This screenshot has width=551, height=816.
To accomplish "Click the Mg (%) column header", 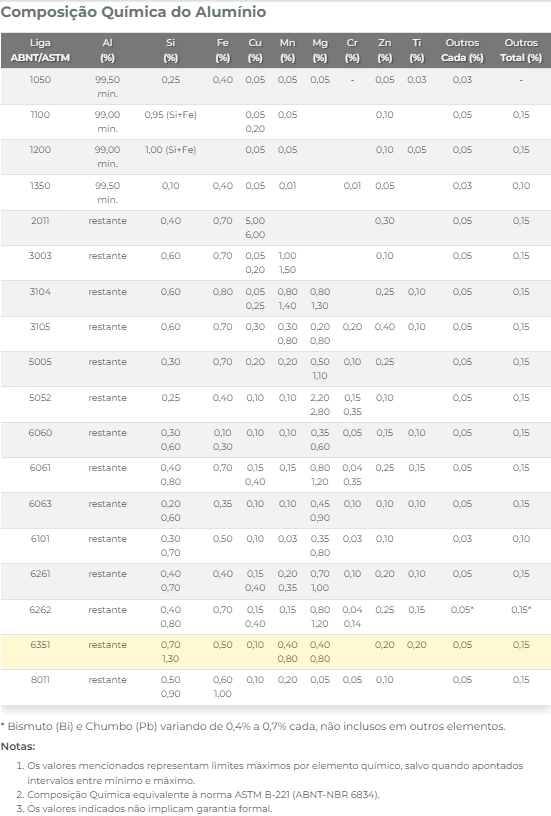I will (320, 50).
